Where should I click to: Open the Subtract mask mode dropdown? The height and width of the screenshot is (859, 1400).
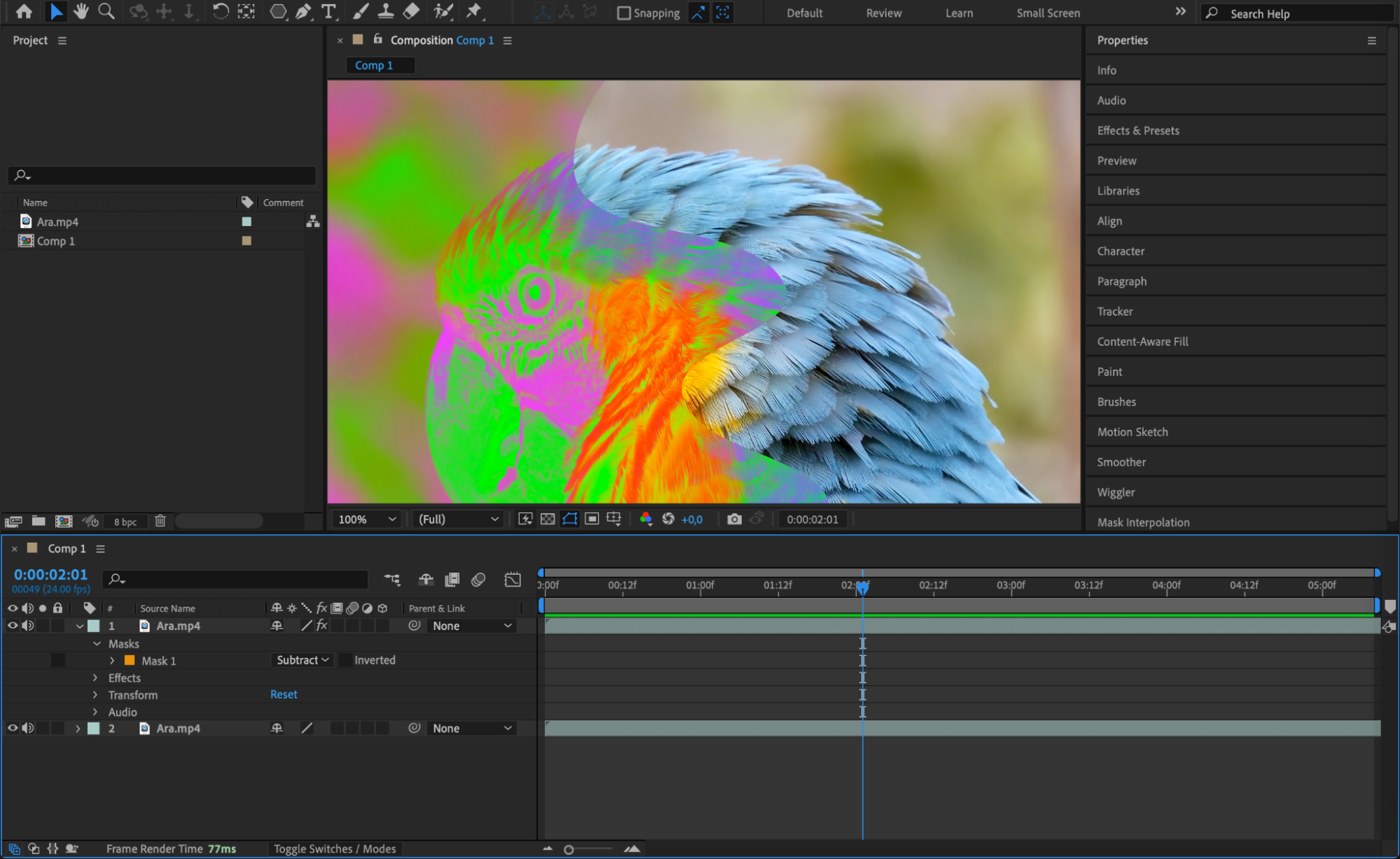(x=302, y=660)
